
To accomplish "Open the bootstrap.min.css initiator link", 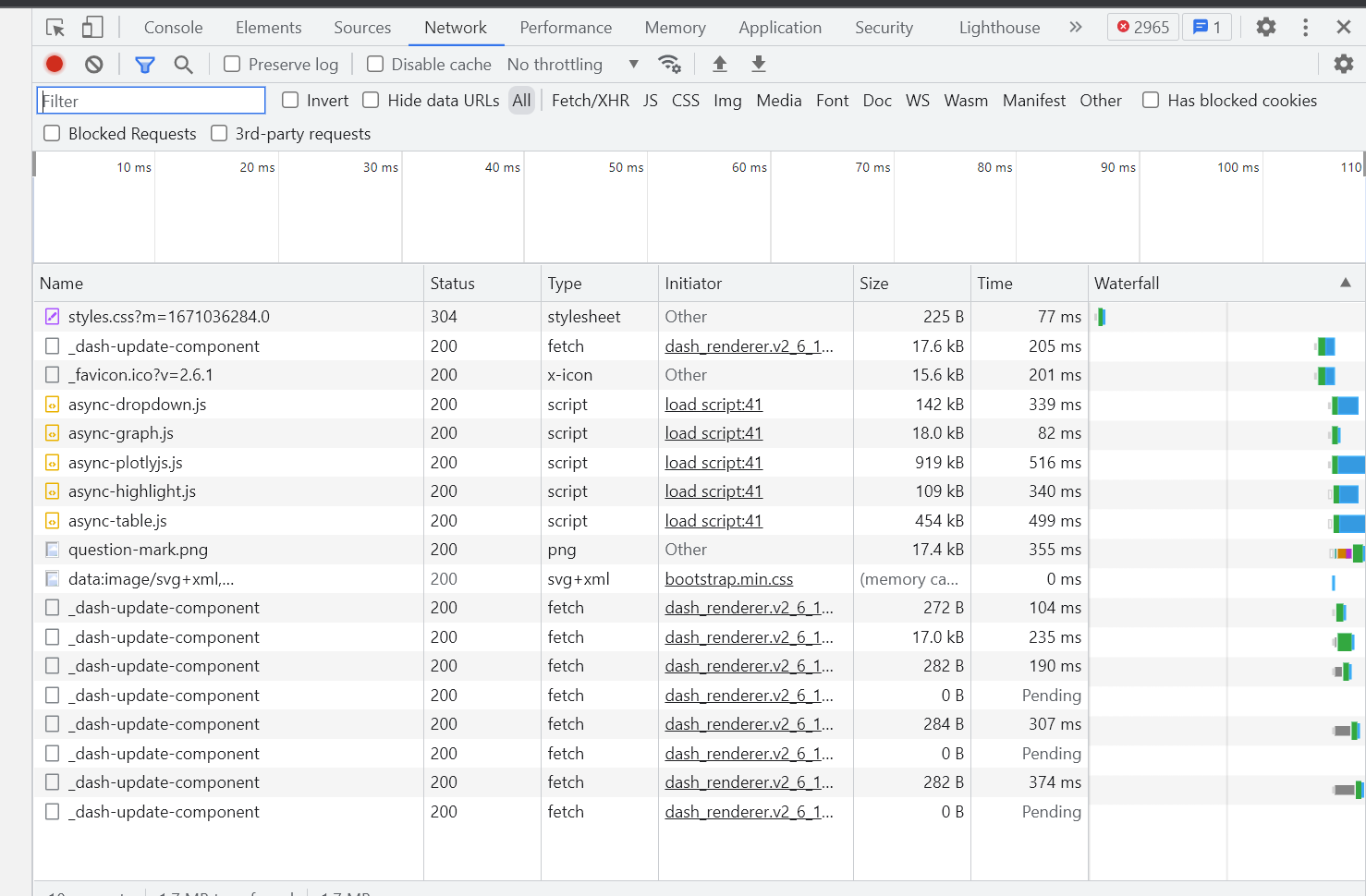I will (728, 579).
